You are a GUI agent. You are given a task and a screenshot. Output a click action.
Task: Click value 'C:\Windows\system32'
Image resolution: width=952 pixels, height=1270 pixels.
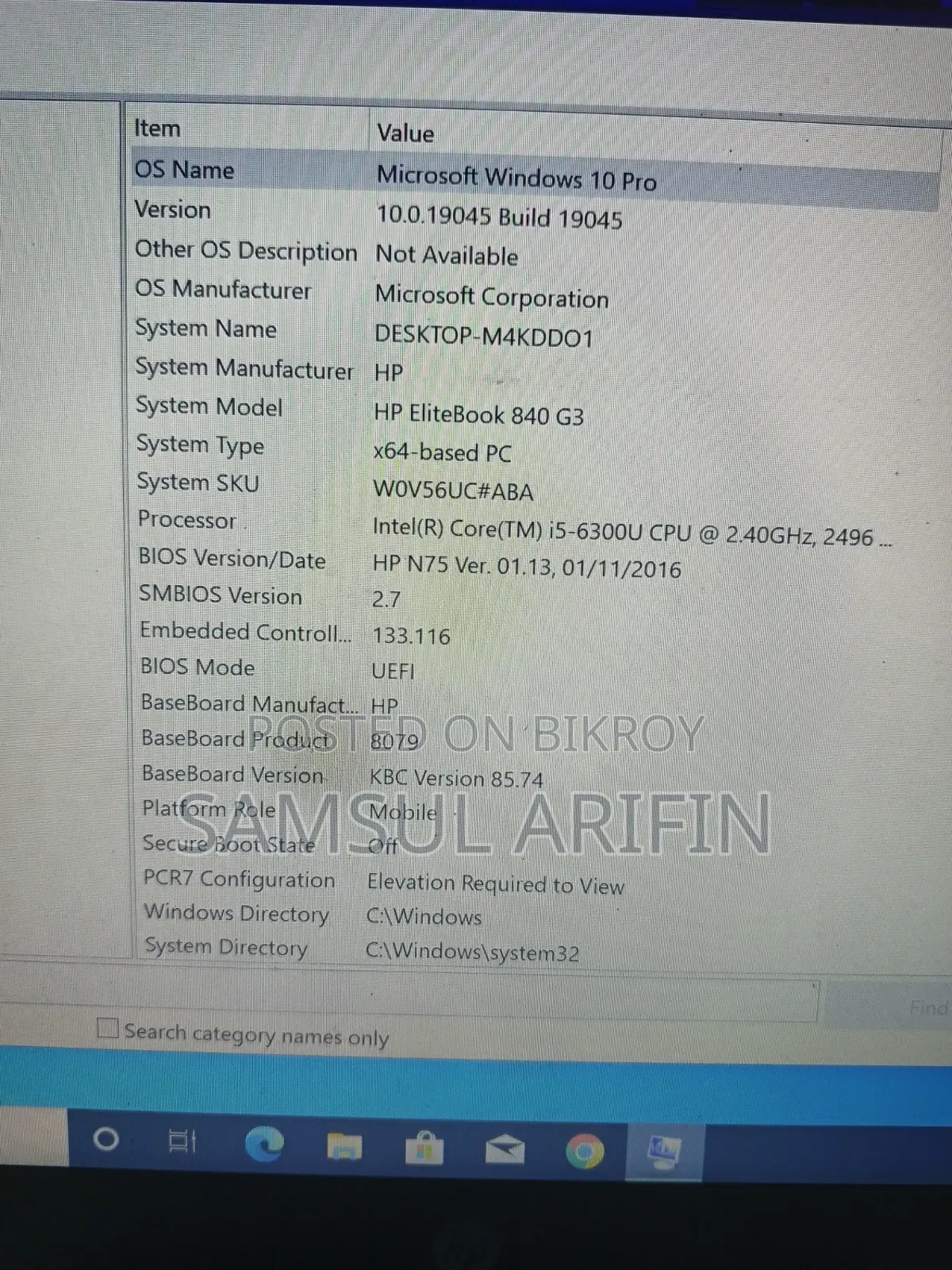[x=473, y=952]
